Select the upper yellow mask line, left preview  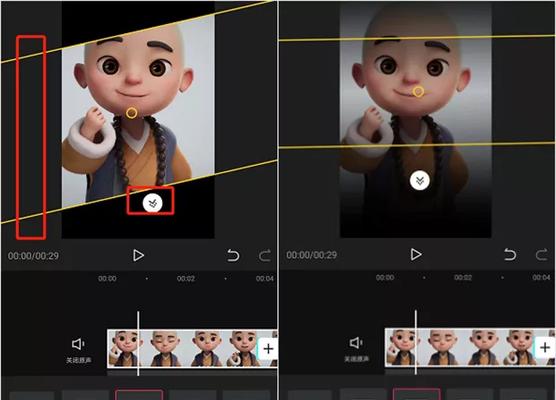pyautogui.click(x=139, y=32)
